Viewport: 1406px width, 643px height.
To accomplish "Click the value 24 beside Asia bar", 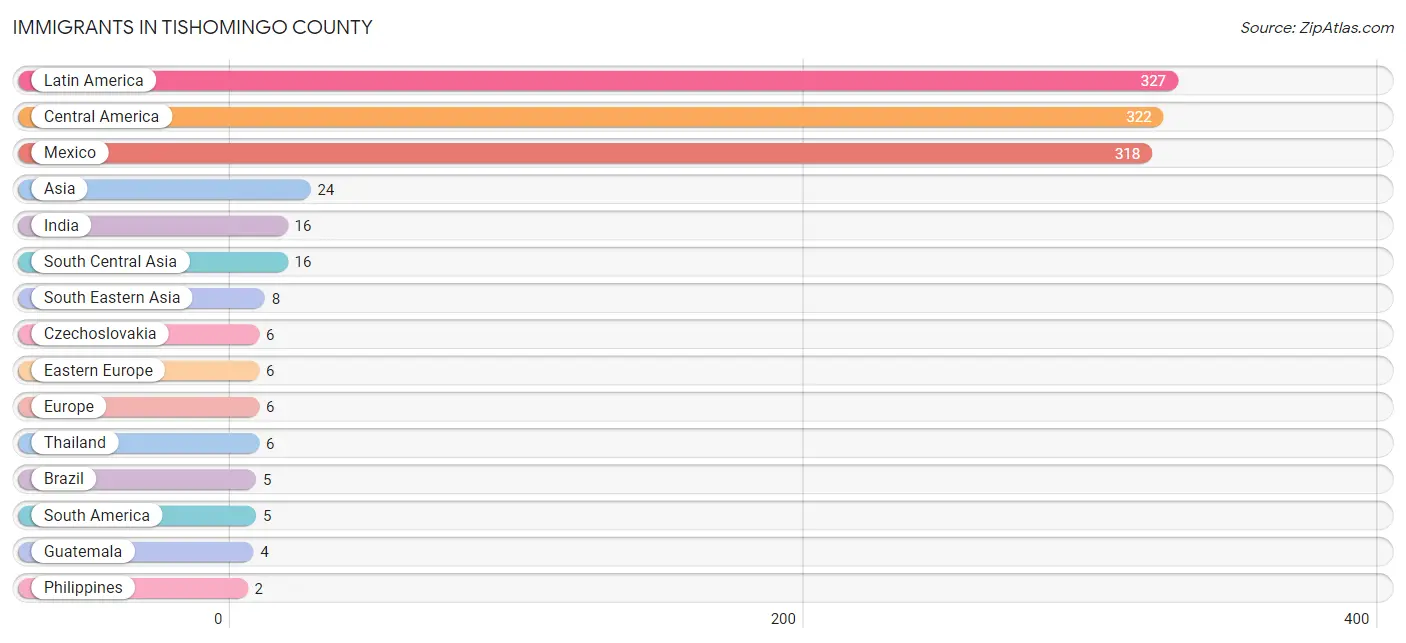I will (x=326, y=189).
